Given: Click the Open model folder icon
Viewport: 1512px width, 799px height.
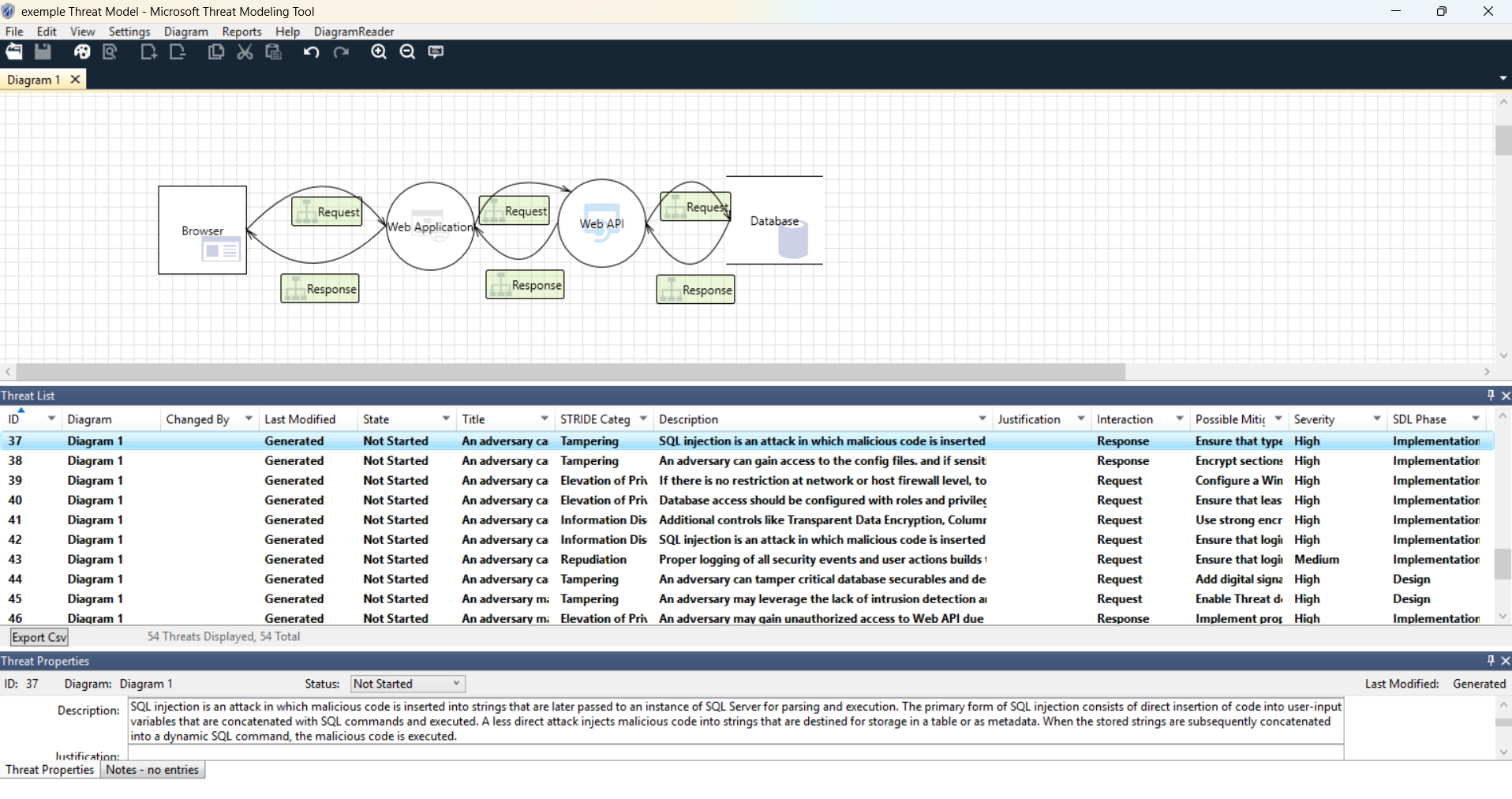Looking at the screenshot, I should 14,52.
